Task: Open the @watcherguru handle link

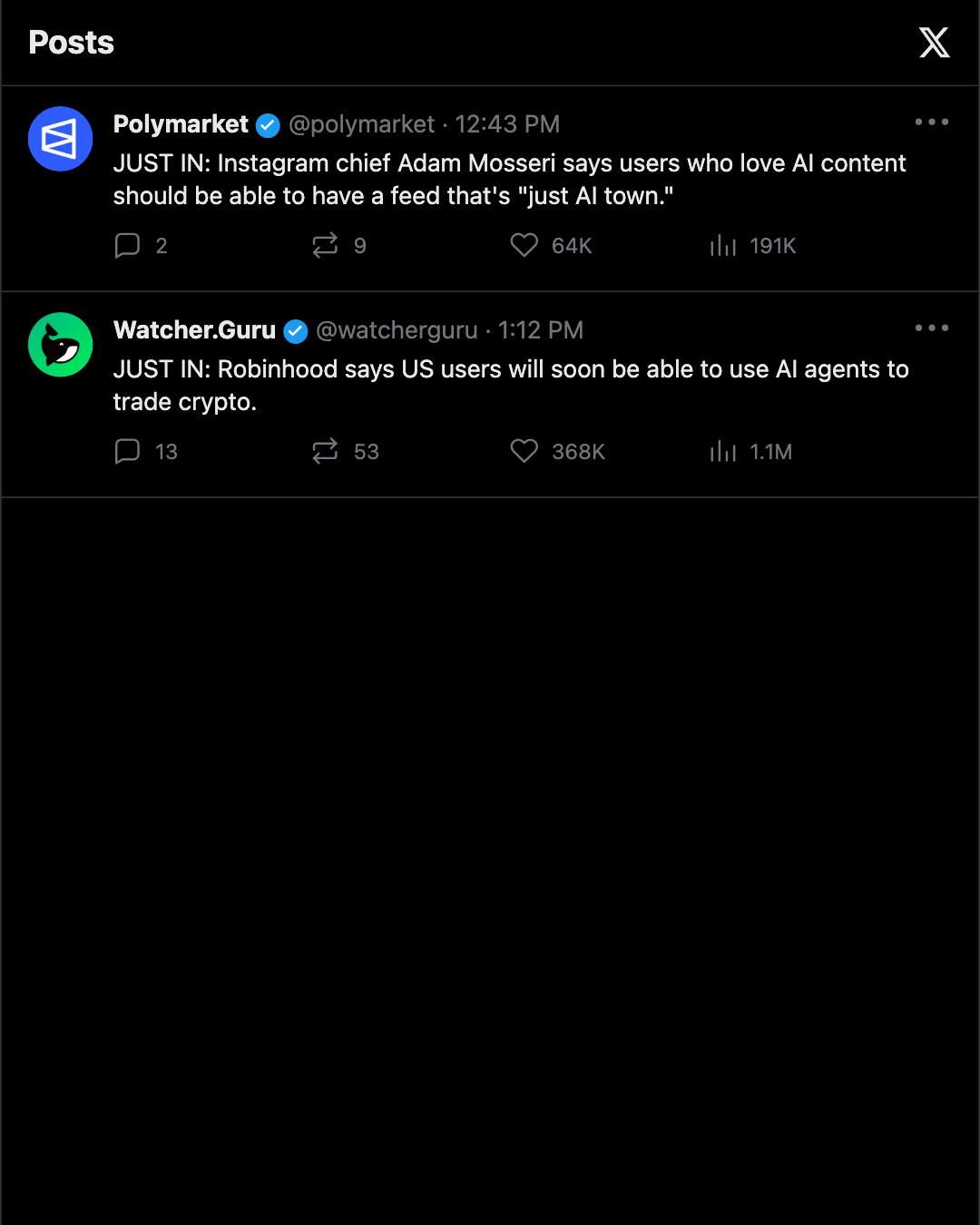Action: click(397, 330)
